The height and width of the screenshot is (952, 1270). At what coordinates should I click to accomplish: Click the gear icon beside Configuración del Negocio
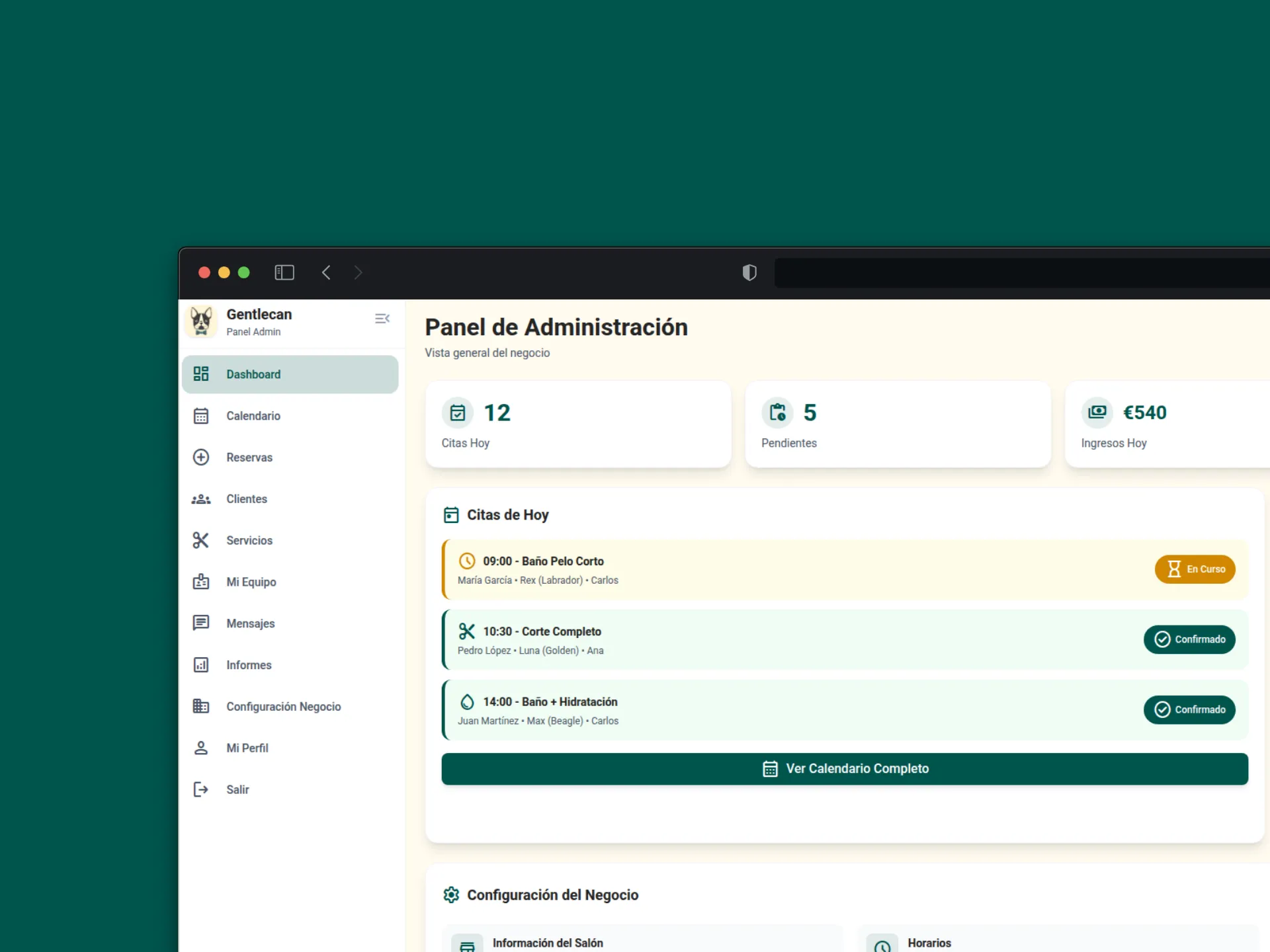tap(452, 894)
